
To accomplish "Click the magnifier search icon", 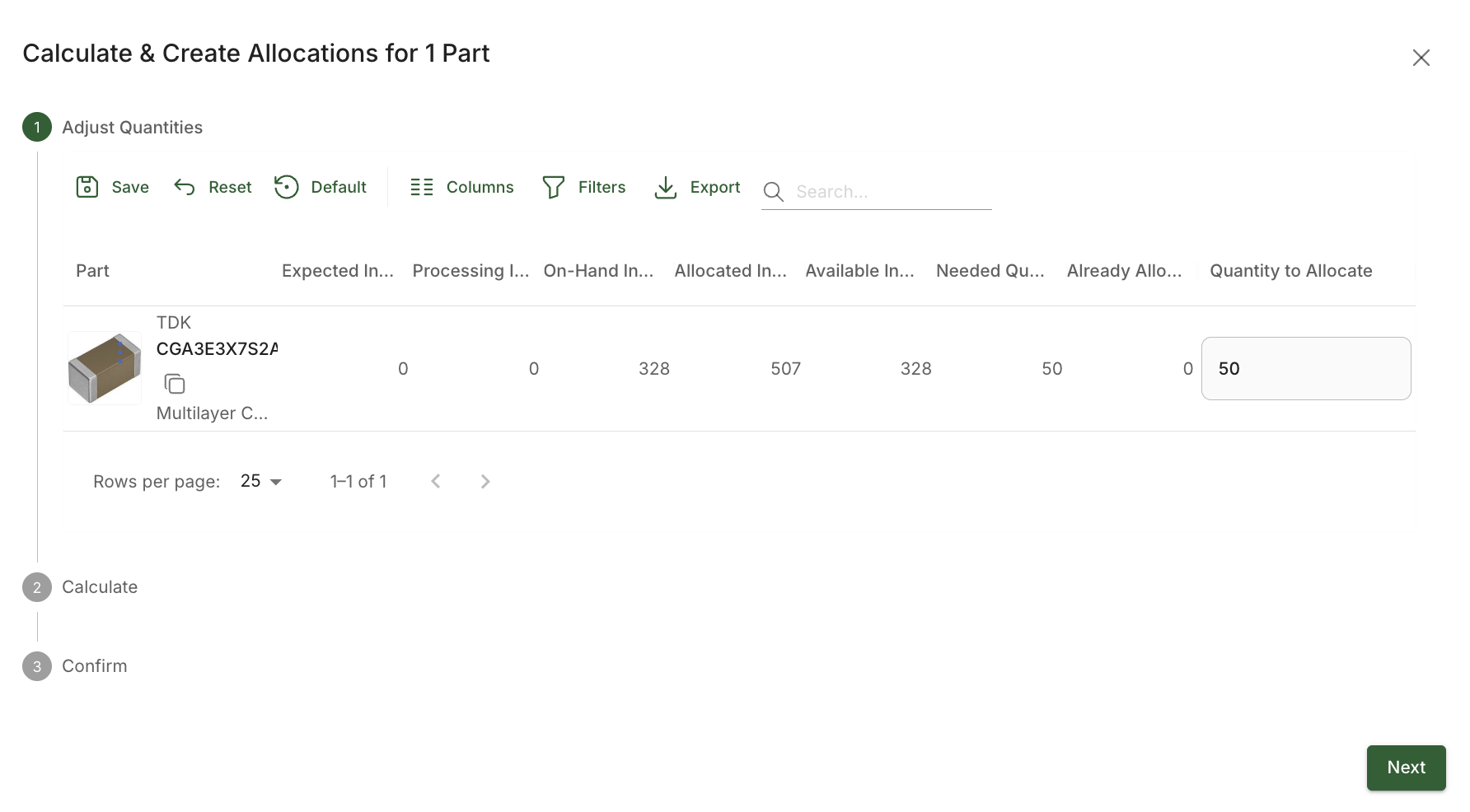I will (773, 192).
